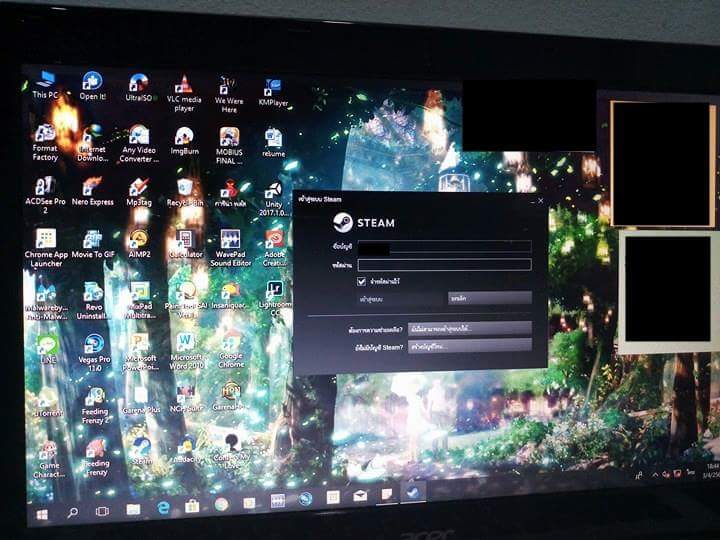Open the Any Video Converter shortcut
The image size is (720, 540).
139,144
